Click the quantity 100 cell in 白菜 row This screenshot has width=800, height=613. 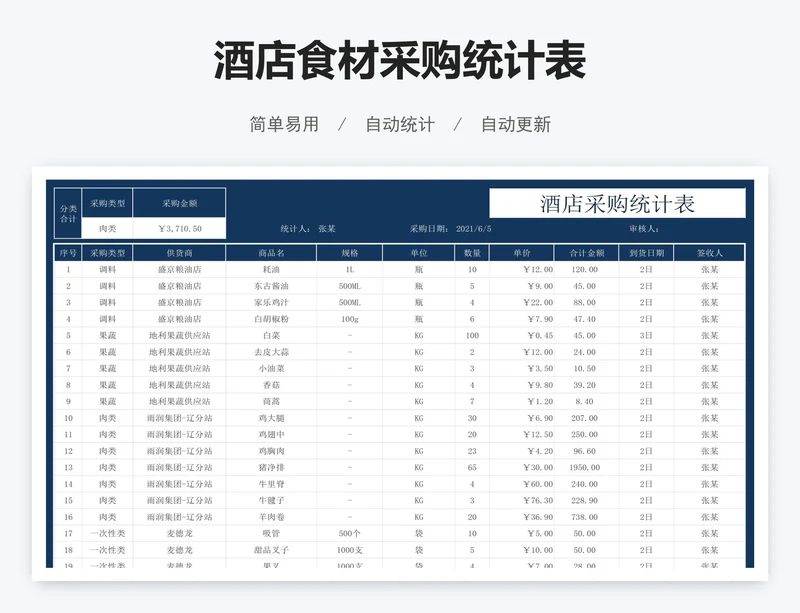point(472,335)
